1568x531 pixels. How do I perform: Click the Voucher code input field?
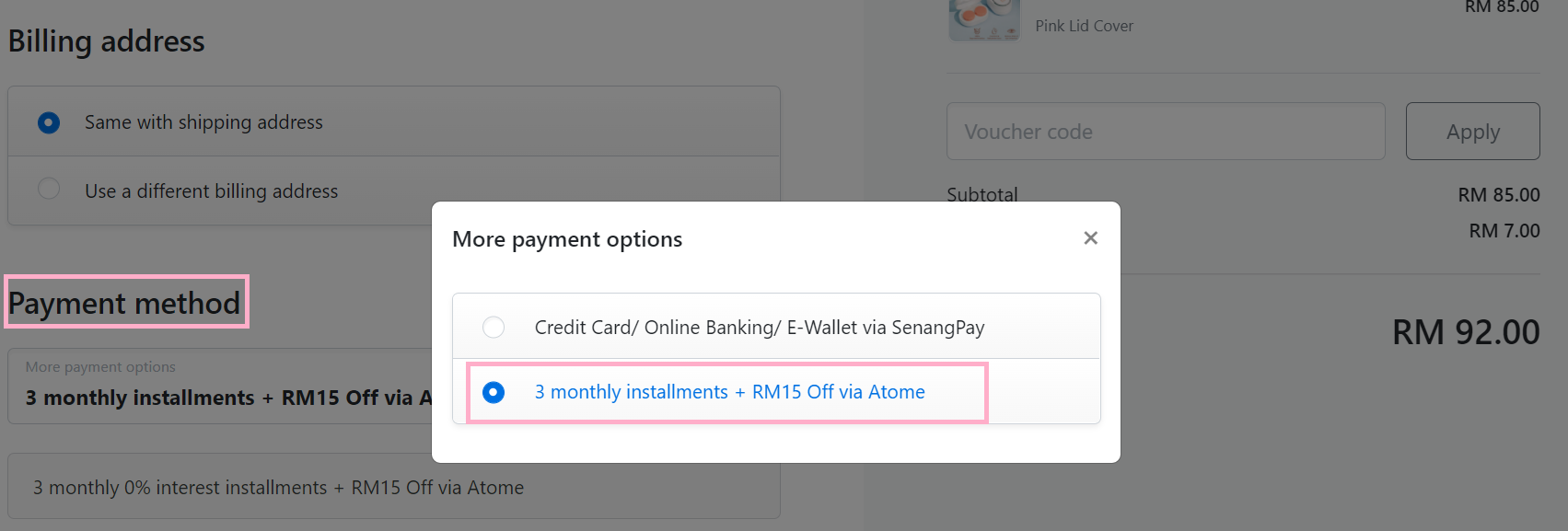click(x=1166, y=132)
